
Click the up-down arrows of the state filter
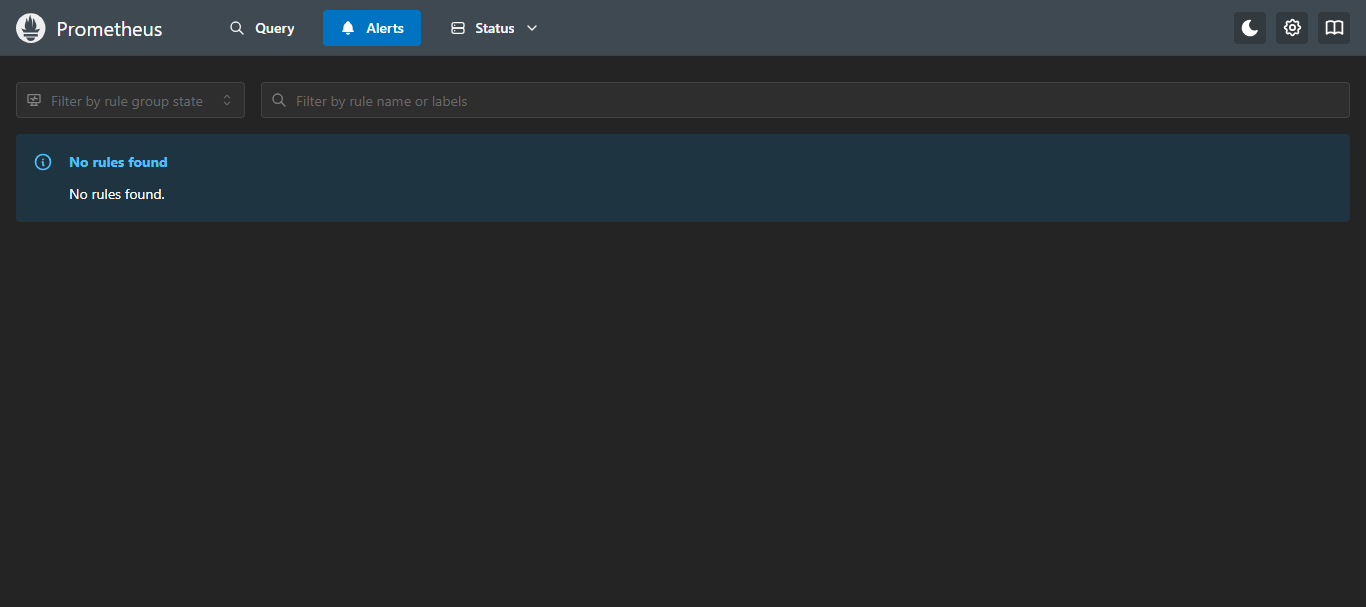[x=227, y=100]
